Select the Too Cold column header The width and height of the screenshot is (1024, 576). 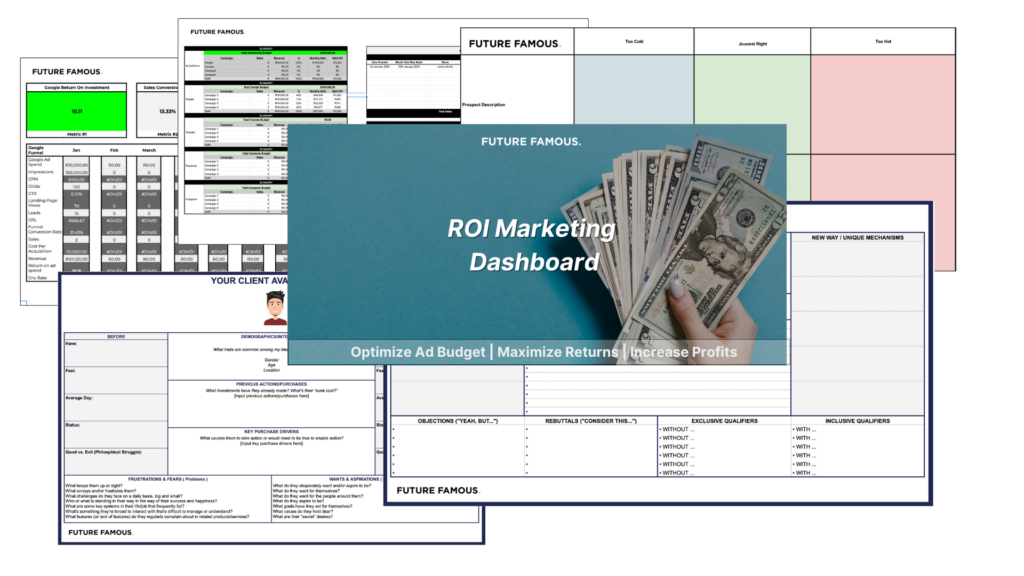click(x=634, y=41)
